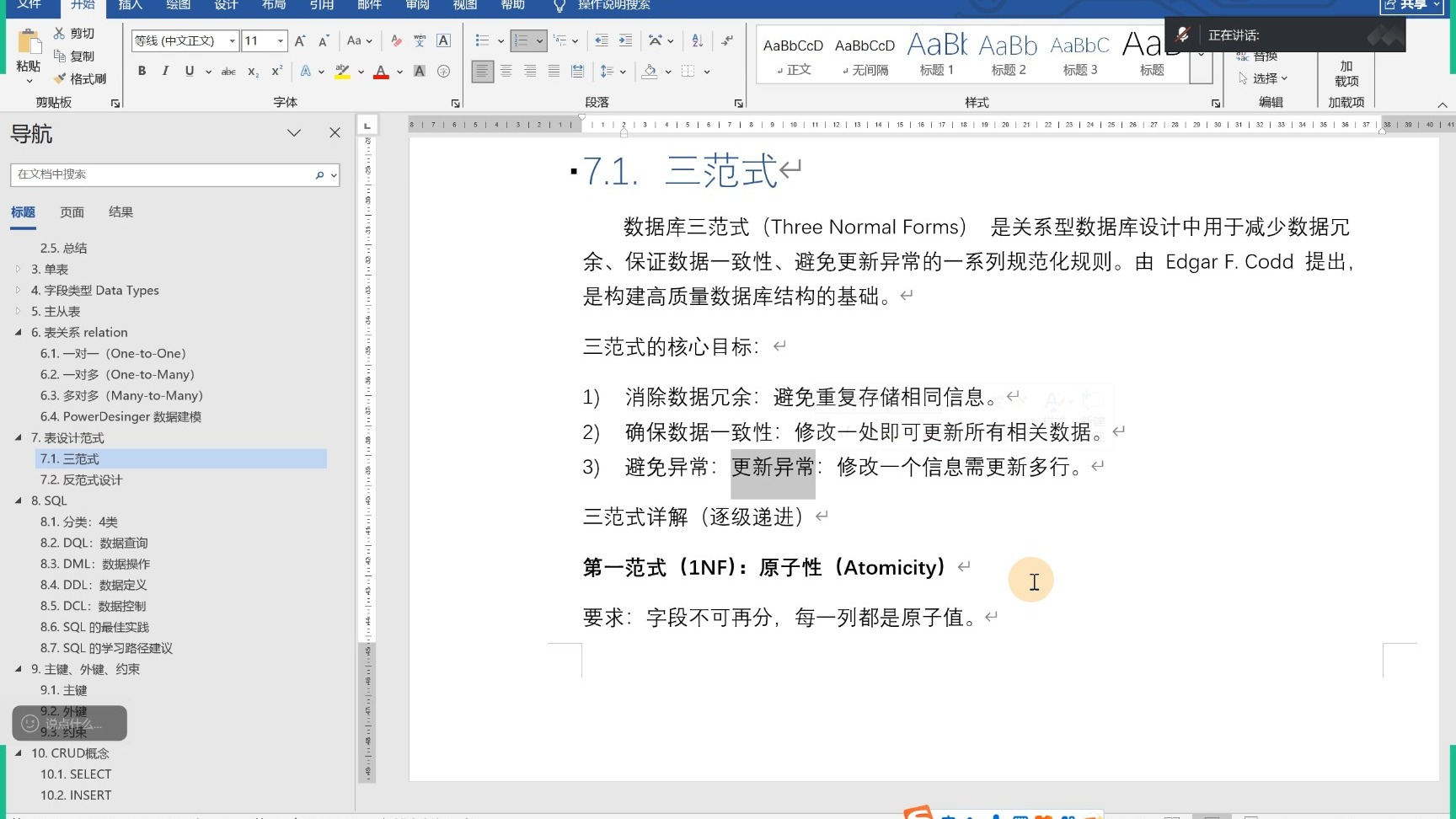
Task: Apply the 标题 1 style
Action: (936, 54)
